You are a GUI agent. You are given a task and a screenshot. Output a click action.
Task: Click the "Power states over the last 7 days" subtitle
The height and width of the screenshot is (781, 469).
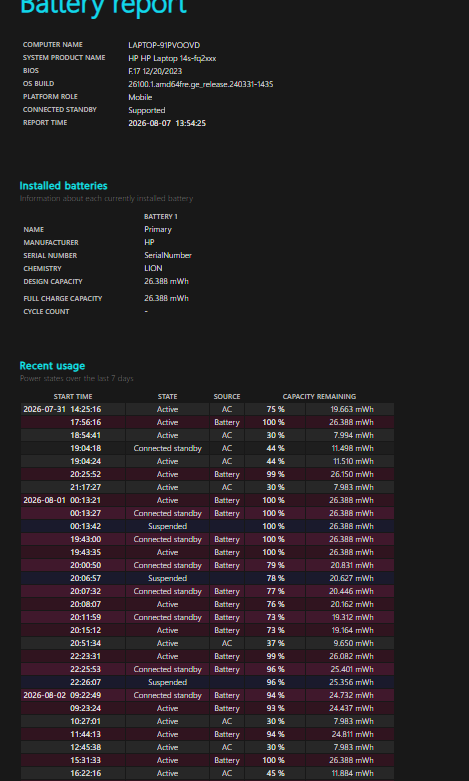(77, 379)
